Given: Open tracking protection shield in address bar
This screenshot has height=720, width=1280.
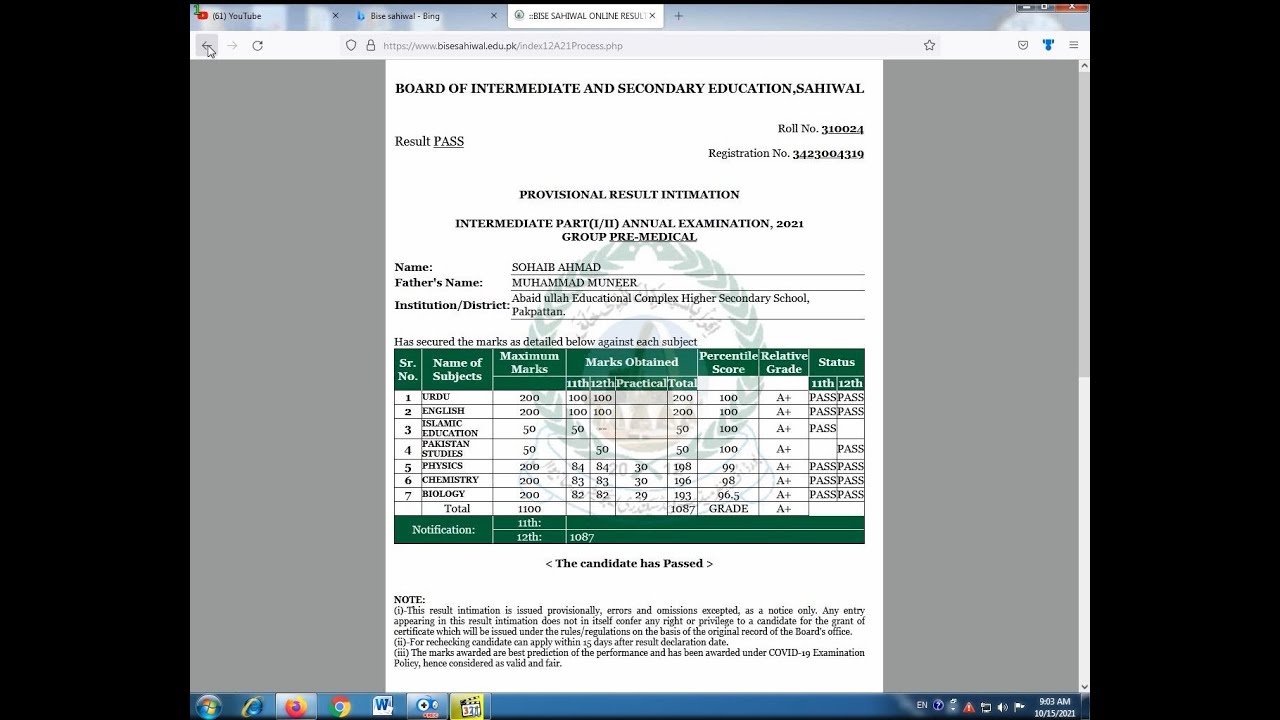Looking at the screenshot, I should (351, 45).
